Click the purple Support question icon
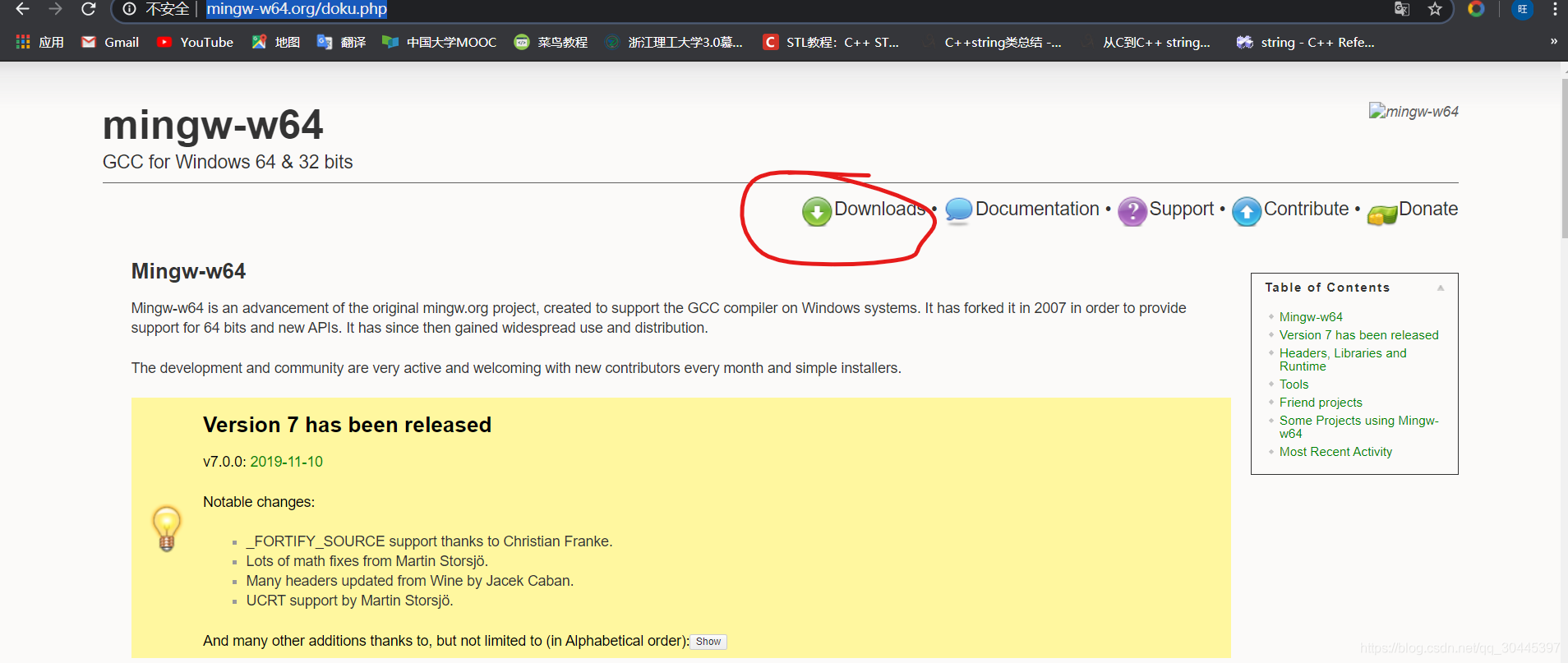Screen dimensions: 1568x663 click(1132, 211)
